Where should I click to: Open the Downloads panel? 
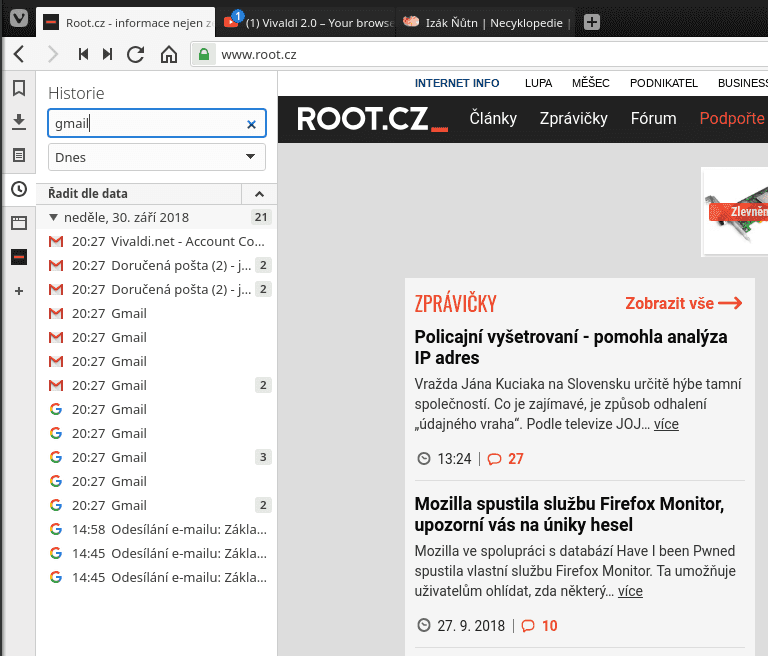(19, 121)
